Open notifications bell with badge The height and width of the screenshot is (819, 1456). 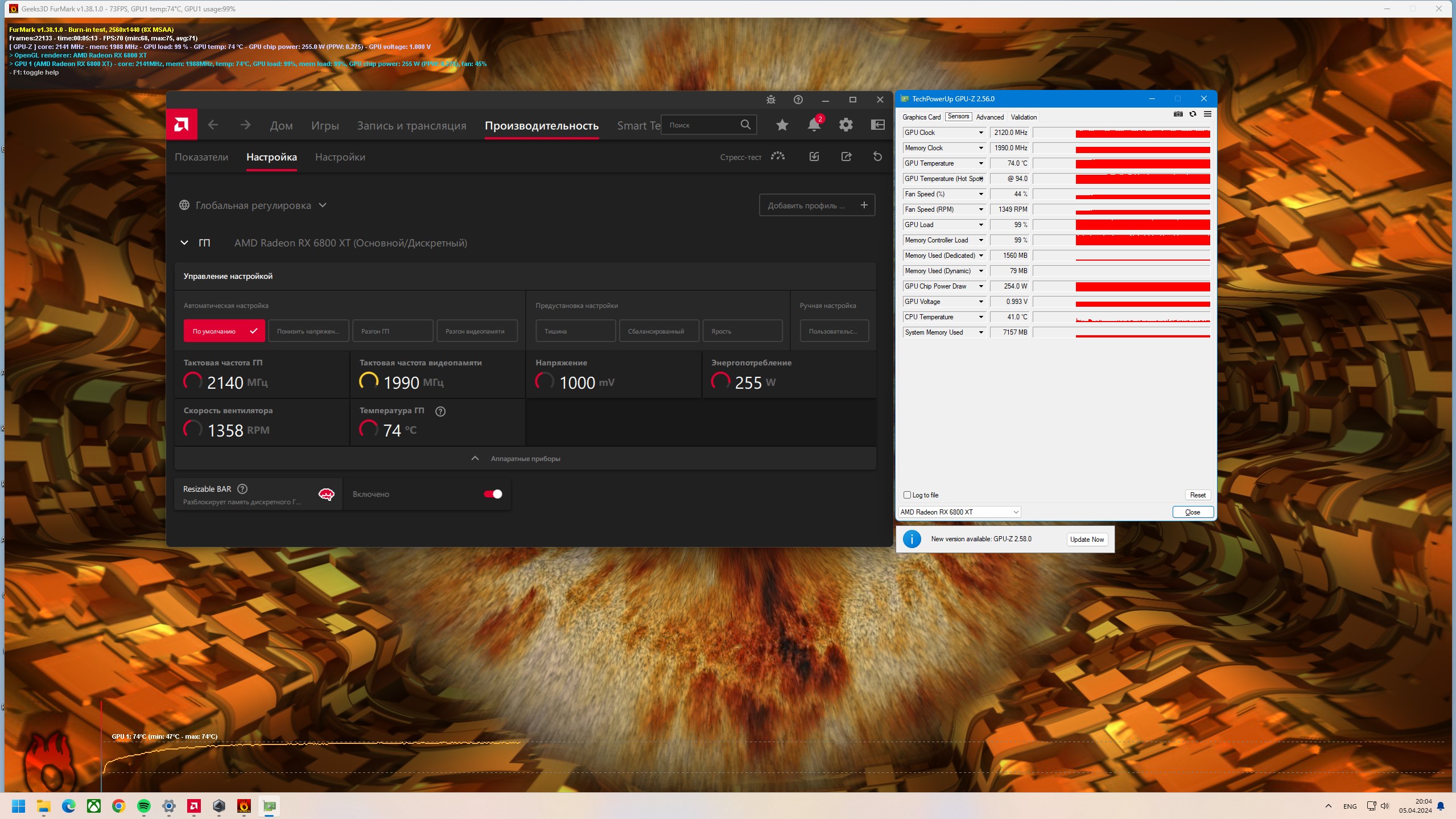point(815,124)
